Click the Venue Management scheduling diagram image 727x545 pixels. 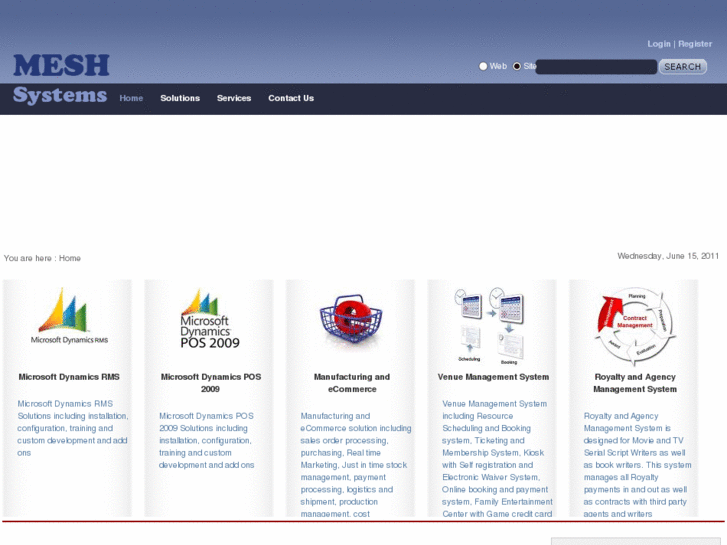(x=491, y=325)
